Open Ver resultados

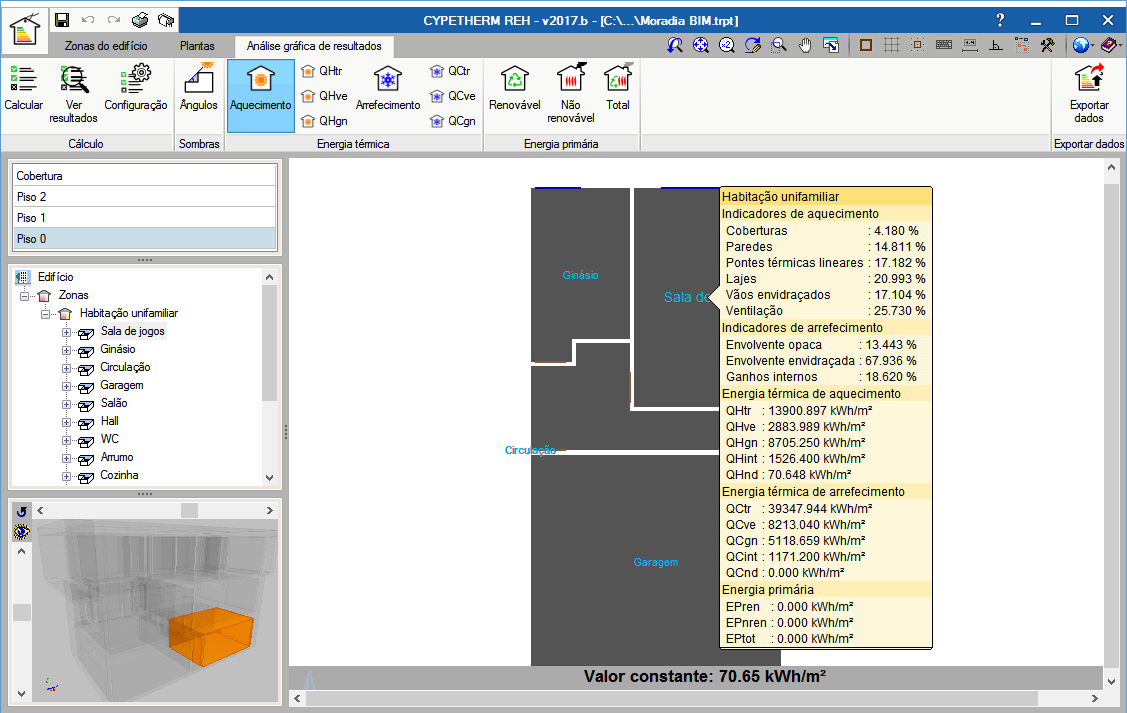click(x=73, y=93)
